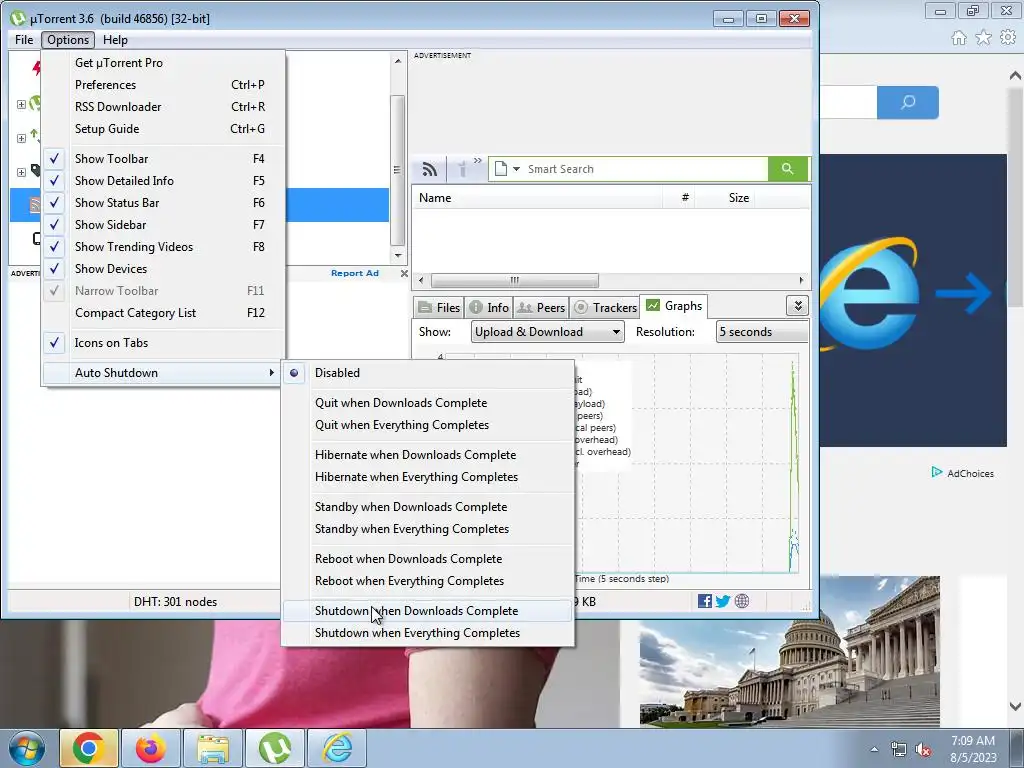Switch to the Info tab
The height and width of the screenshot is (768, 1024).
coord(489,307)
